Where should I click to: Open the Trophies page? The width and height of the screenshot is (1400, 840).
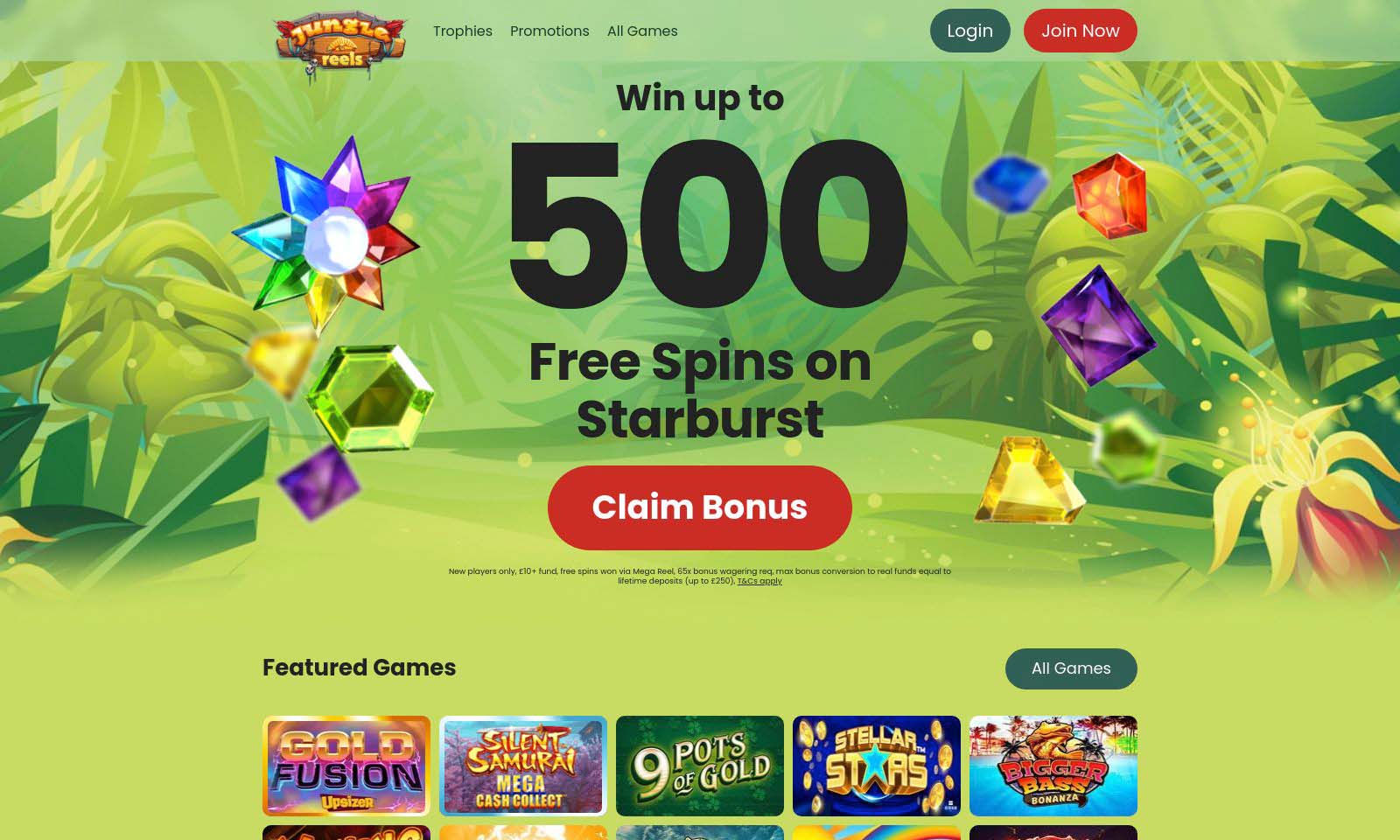(463, 31)
